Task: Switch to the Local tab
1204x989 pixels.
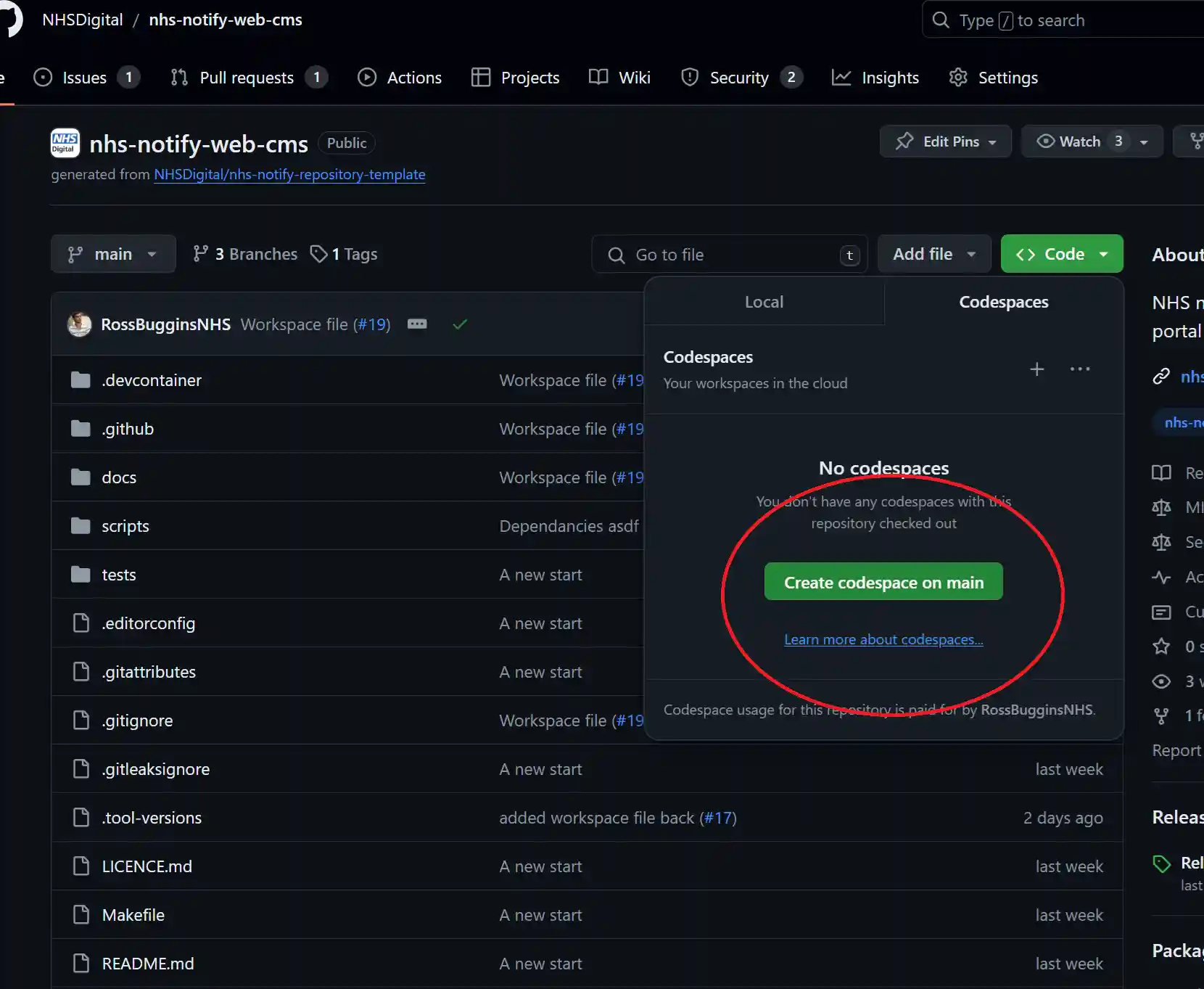Action: [764, 302]
